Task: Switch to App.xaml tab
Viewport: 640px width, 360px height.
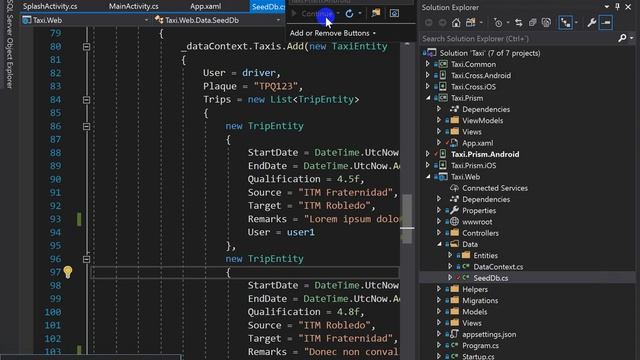Action: (x=206, y=7)
